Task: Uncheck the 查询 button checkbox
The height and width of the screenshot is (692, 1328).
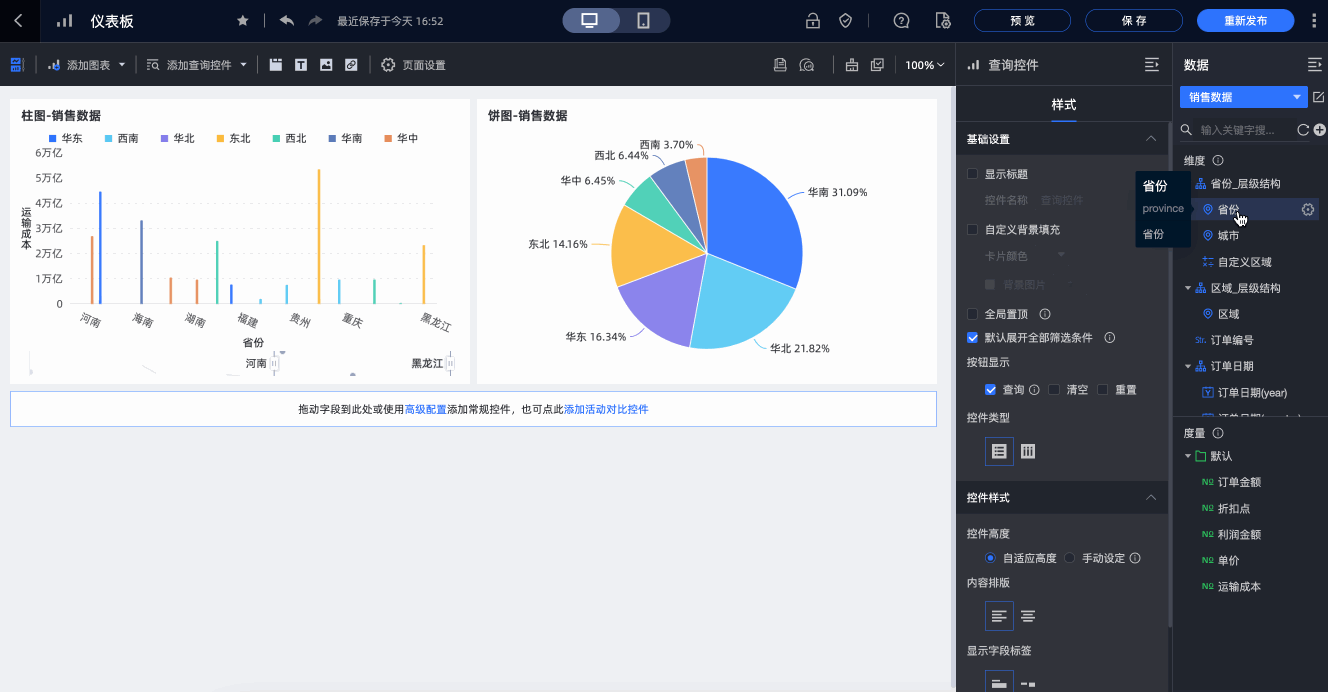Action: 991,390
